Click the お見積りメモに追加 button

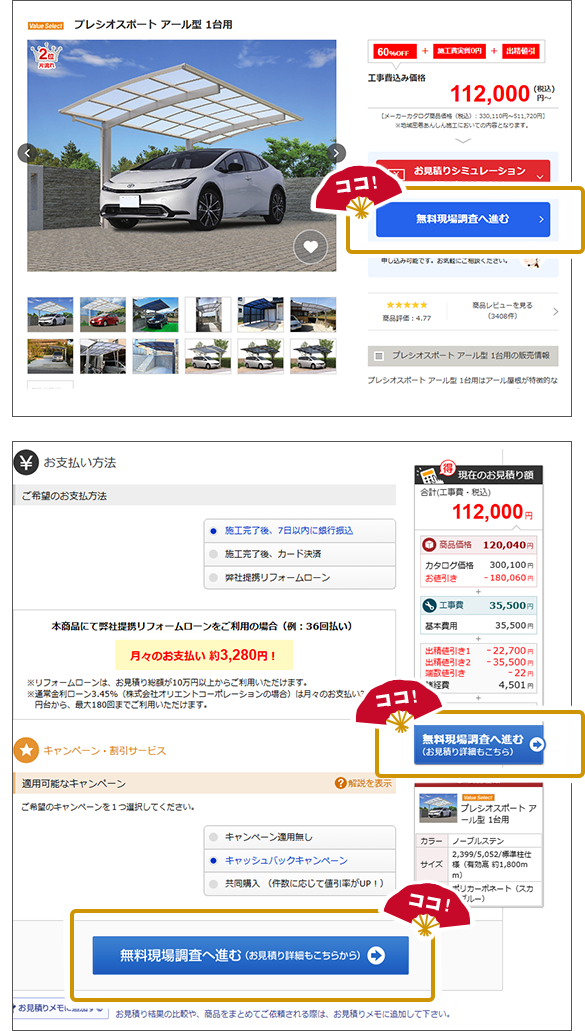coord(61,1007)
